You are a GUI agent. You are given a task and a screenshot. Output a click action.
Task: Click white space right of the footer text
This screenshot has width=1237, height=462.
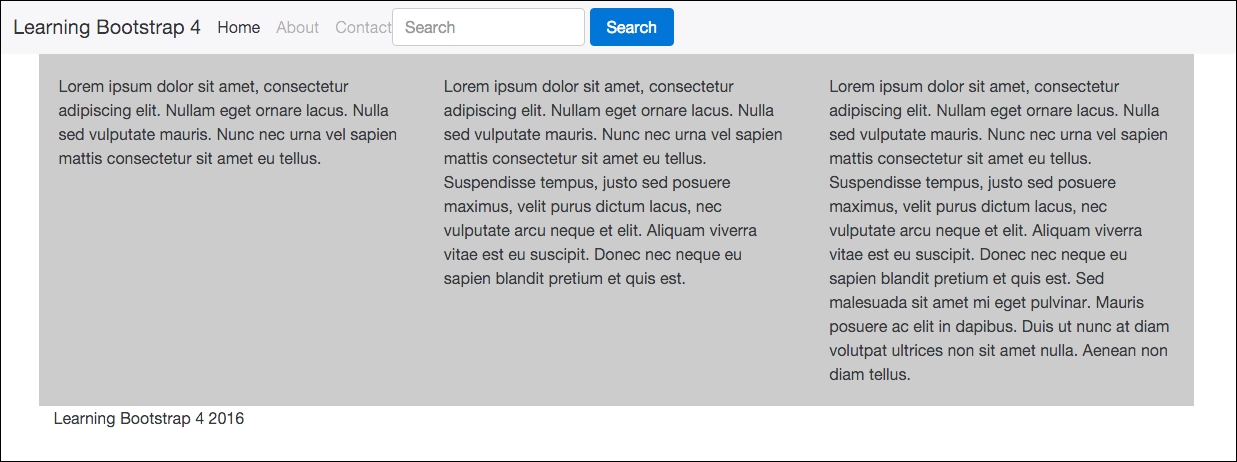[x=700, y=418]
